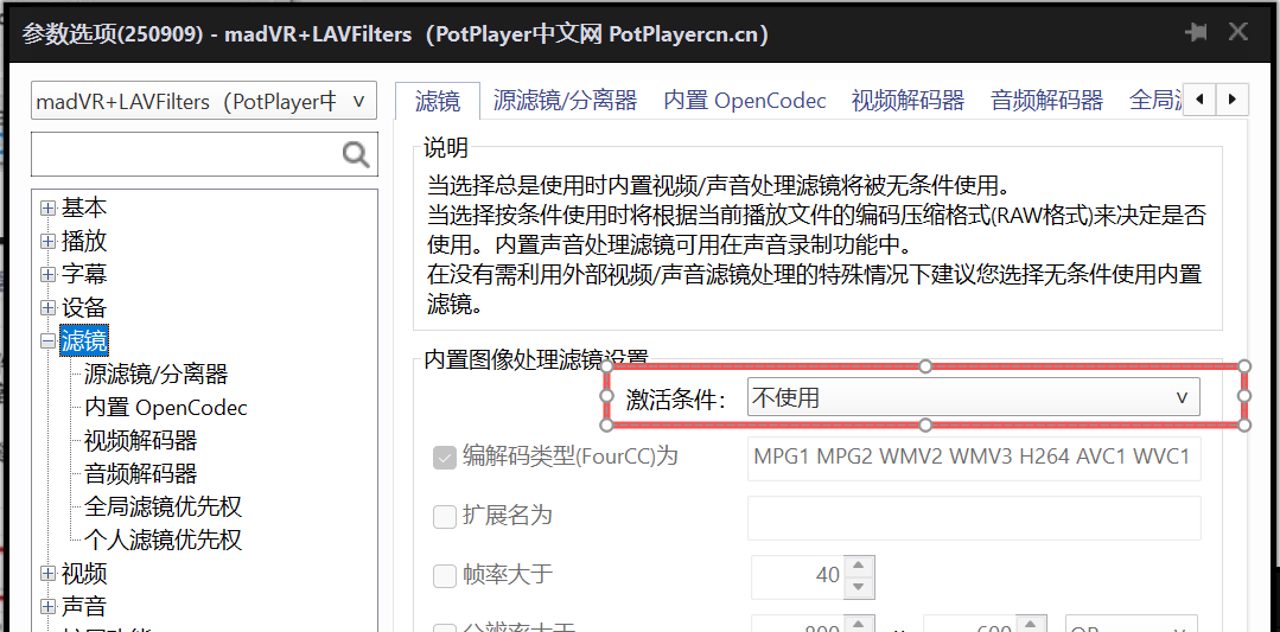The height and width of the screenshot is (632, 1280).
Task: Enable the 帧率大于 checkbox
Action: pyautogui.click(x=444, y=575)
